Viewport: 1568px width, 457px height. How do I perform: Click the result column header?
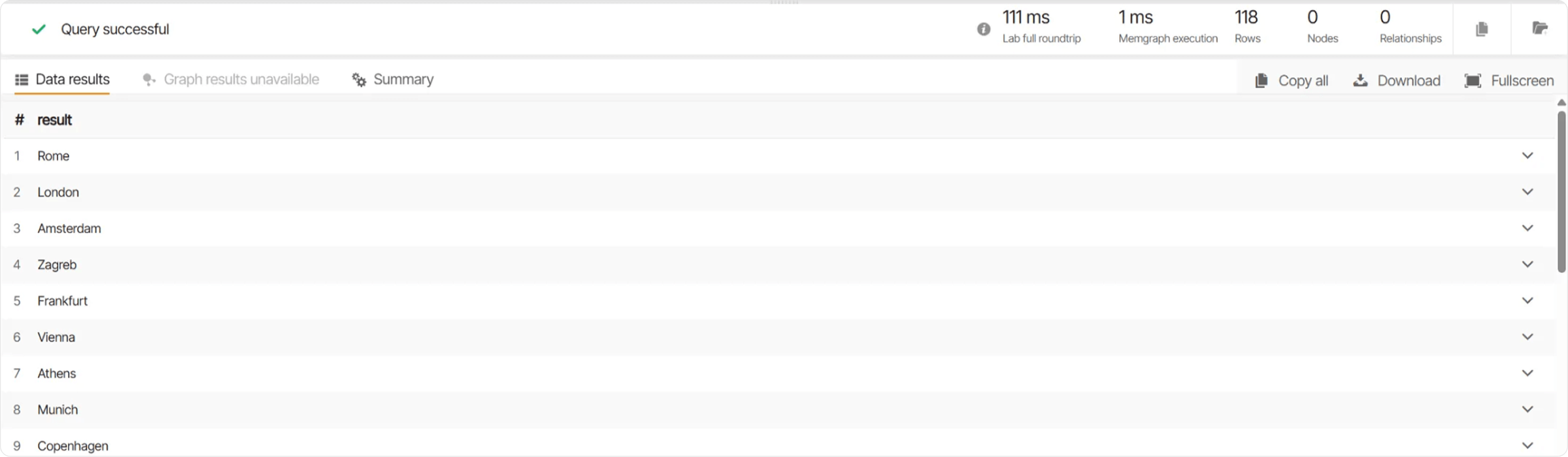click(55, 120)
